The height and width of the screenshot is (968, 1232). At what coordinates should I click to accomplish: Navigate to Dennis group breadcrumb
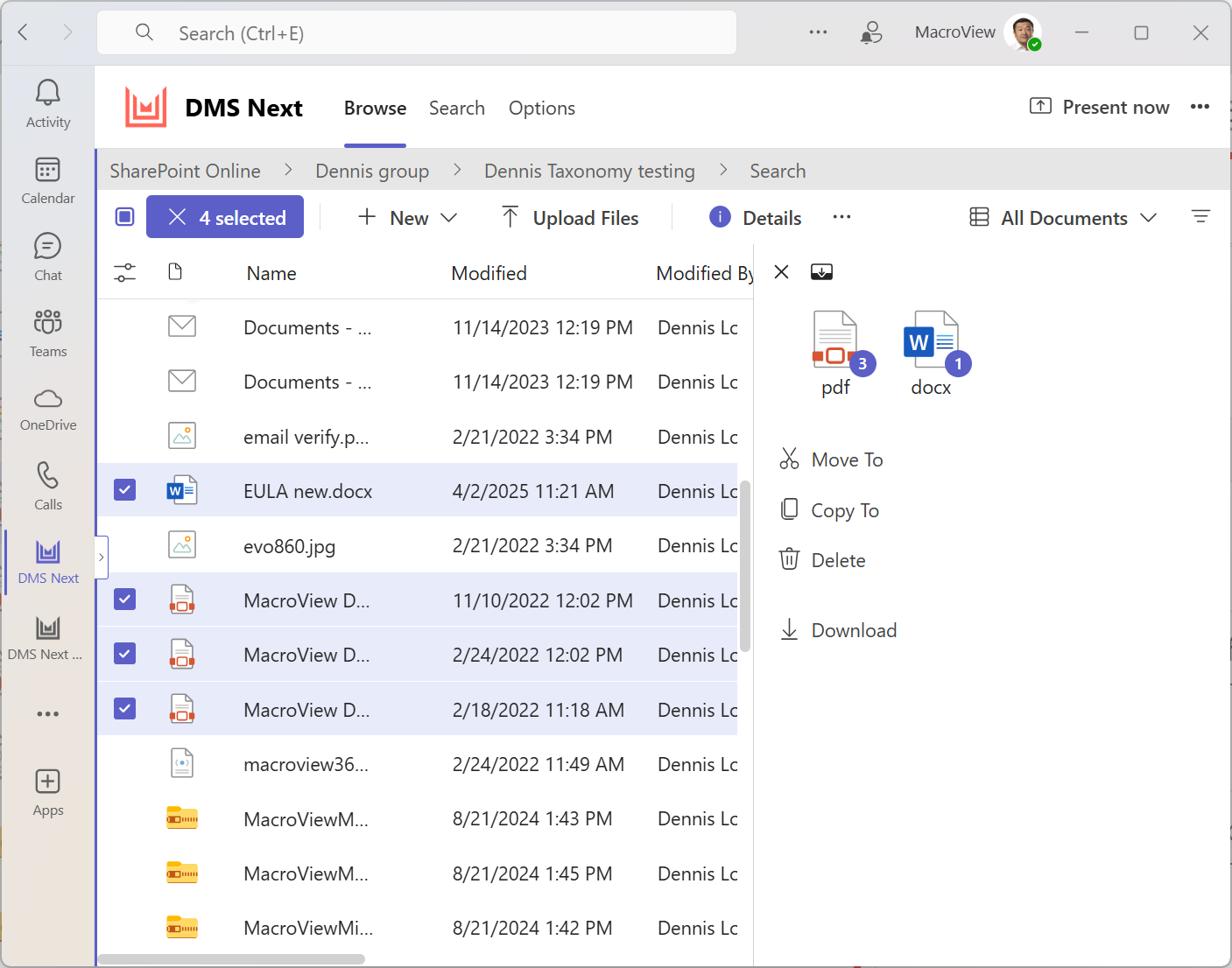[x=372, y=171]
